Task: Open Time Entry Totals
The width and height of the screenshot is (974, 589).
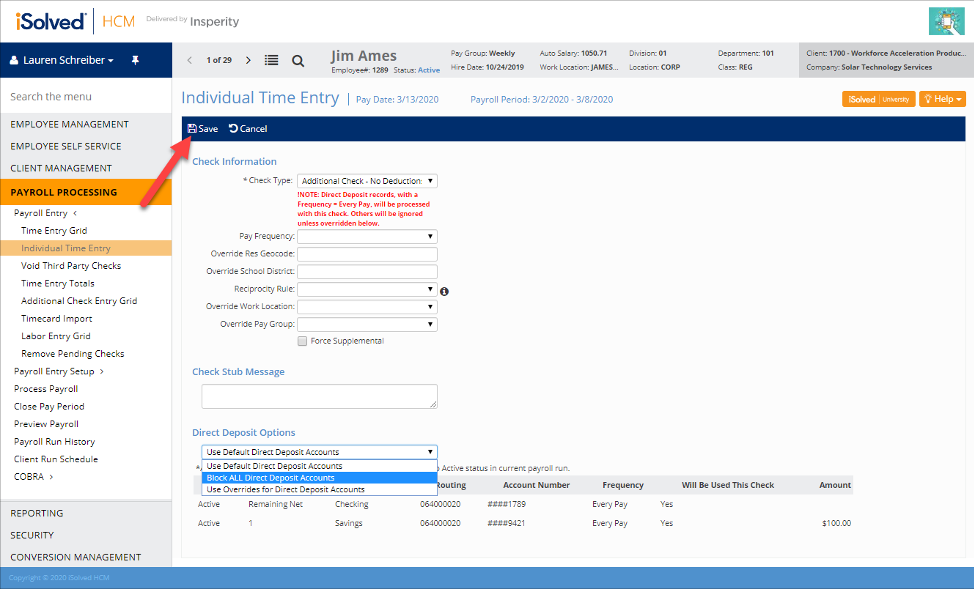Action: (x=58, y=283)
